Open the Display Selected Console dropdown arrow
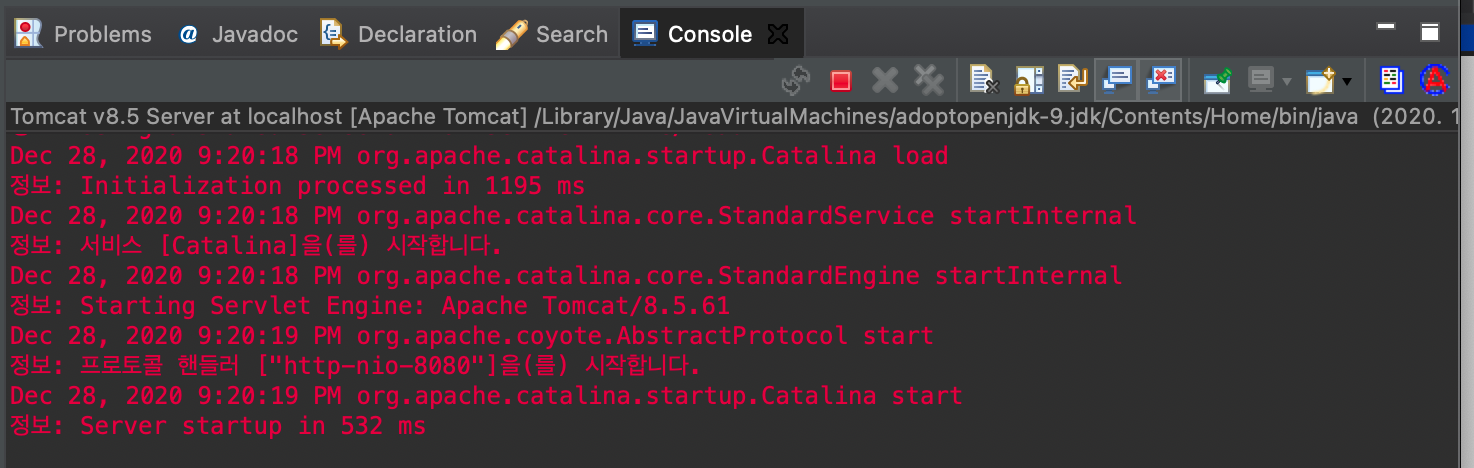This screenshot has height=468, width=1474. point(1286,81)
